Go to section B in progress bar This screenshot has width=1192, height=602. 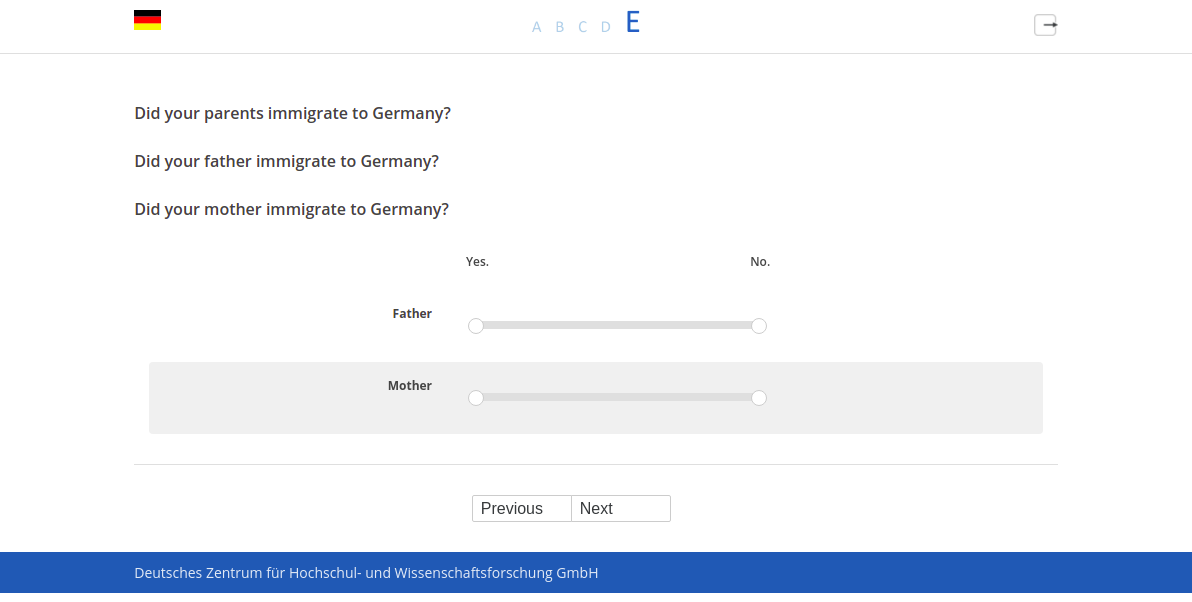(560, 27)
